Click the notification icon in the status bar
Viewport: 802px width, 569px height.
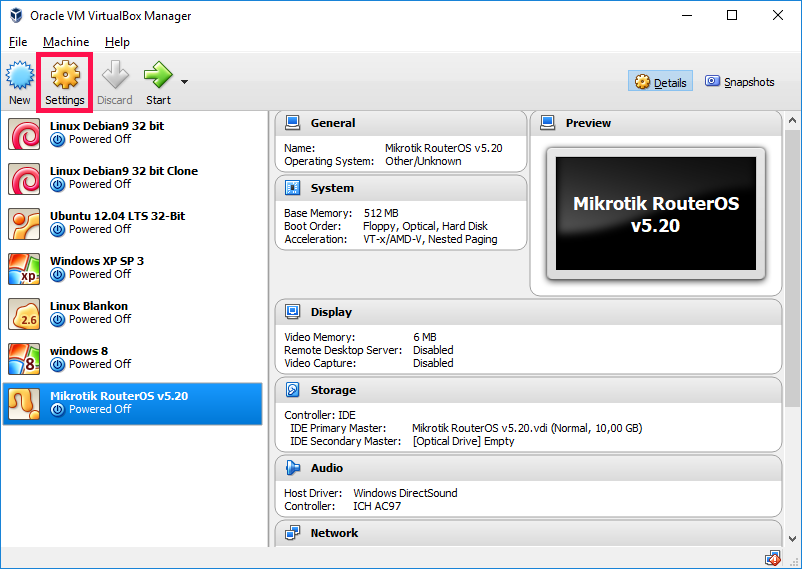(772, 558)
